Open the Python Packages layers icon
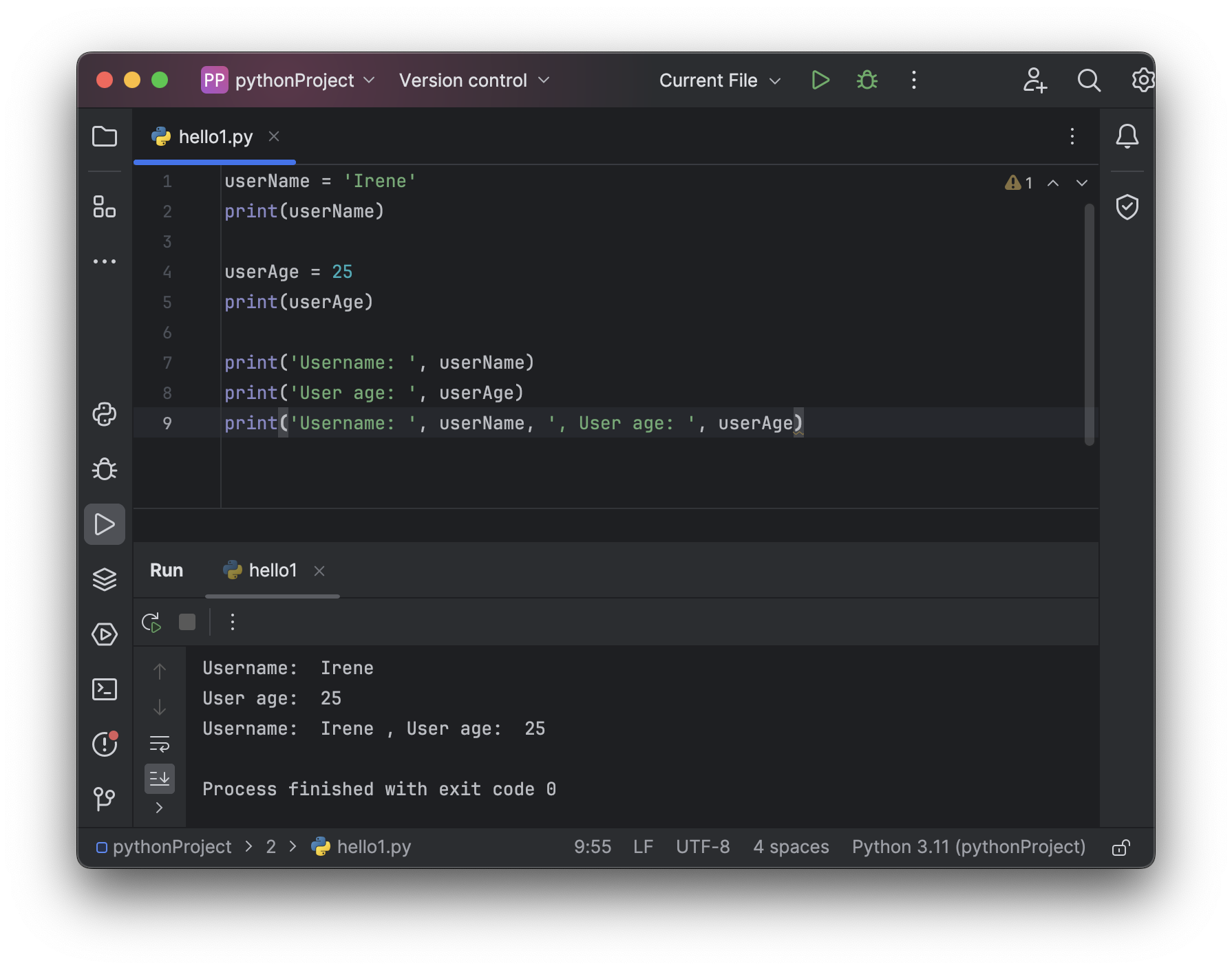 click(105, 579)
